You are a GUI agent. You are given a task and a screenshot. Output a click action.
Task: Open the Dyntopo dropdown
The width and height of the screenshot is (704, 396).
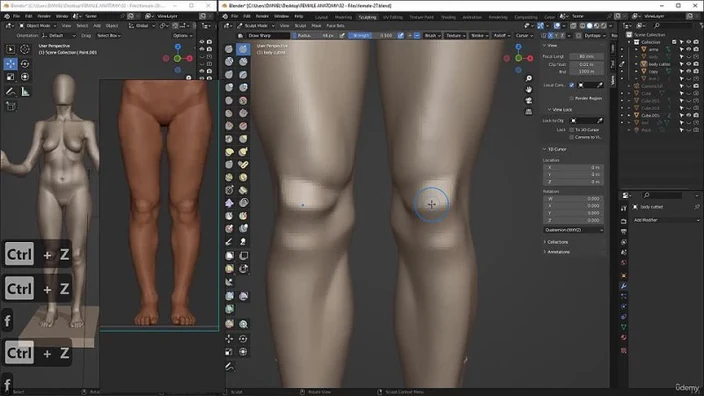[594, 35]
